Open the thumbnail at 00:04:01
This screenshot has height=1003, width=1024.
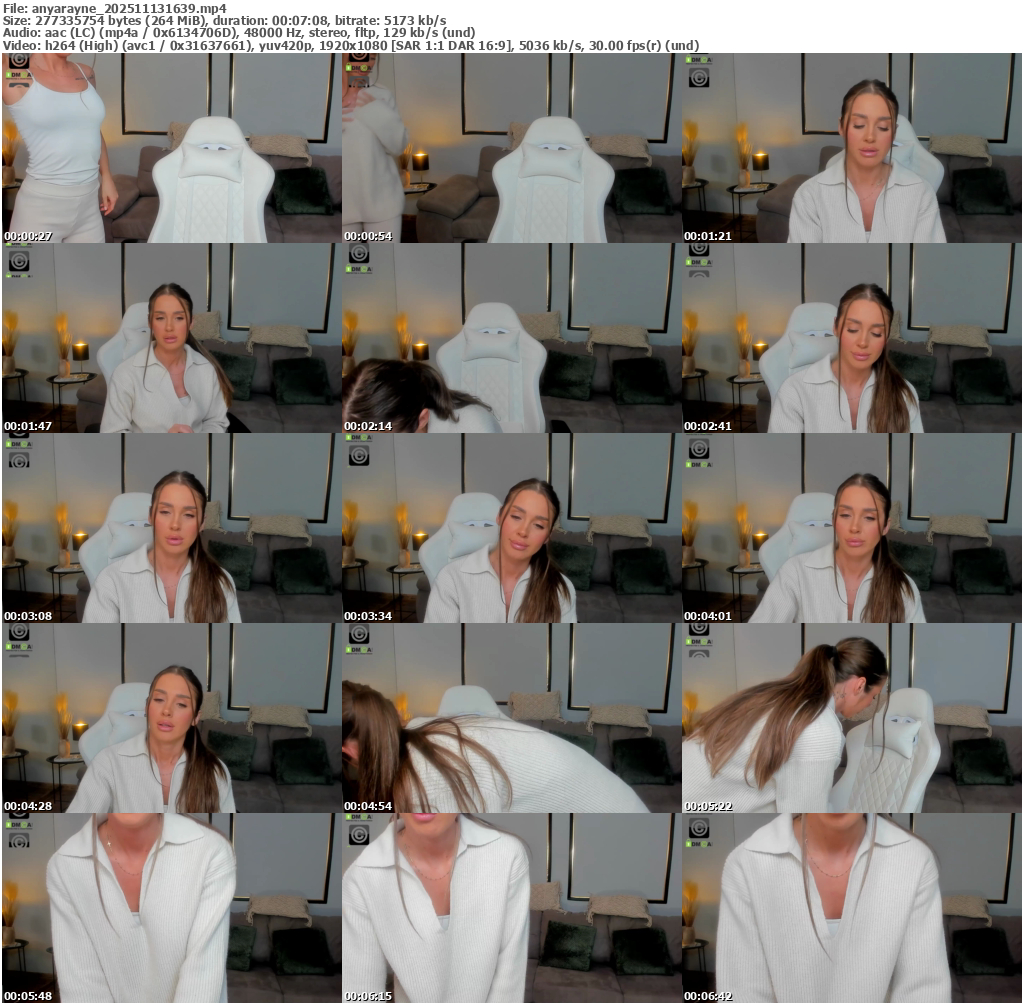(x=852, y=528)
